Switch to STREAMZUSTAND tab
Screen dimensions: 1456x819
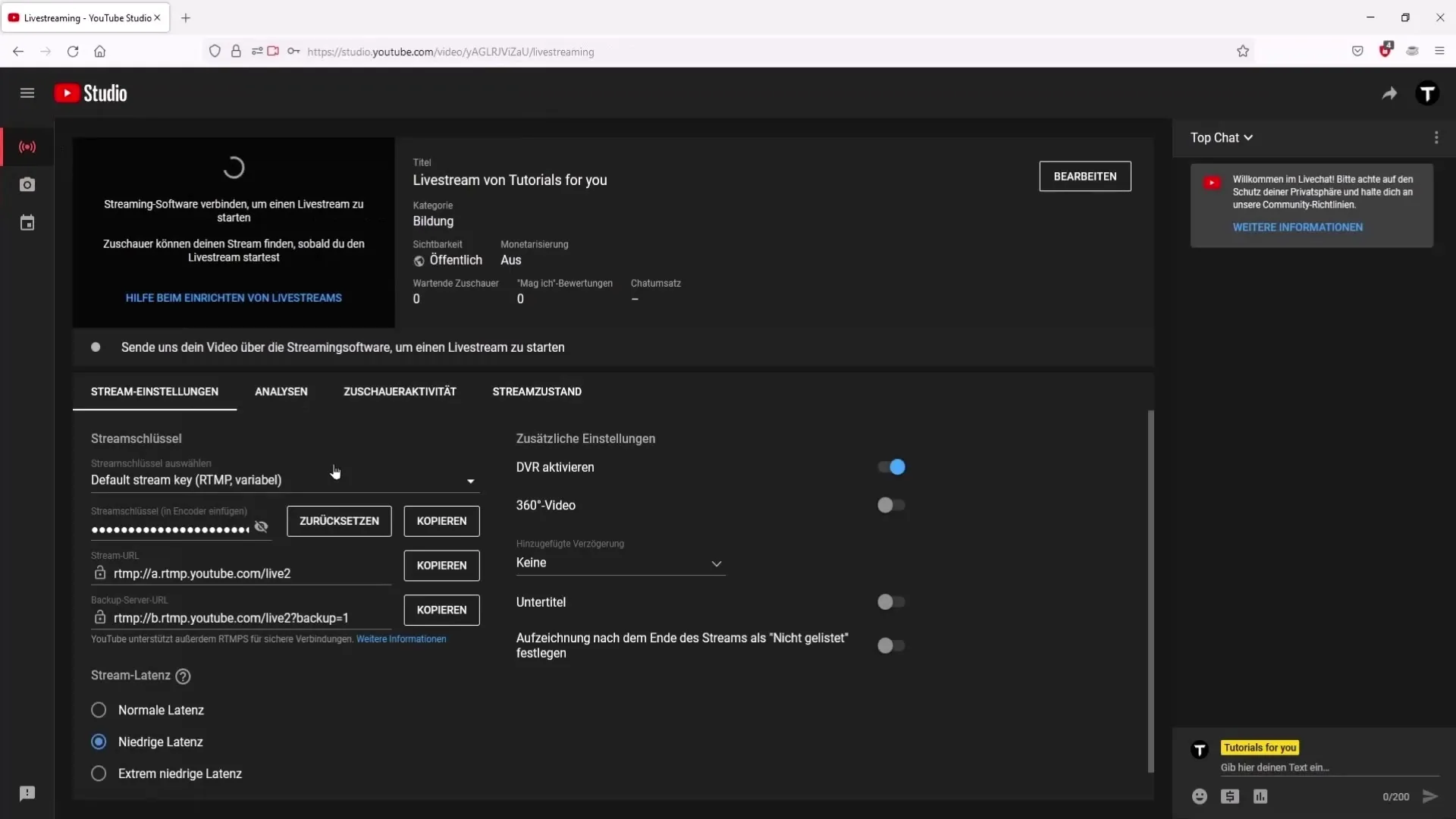pyautogui.click(x=537, y=391)
